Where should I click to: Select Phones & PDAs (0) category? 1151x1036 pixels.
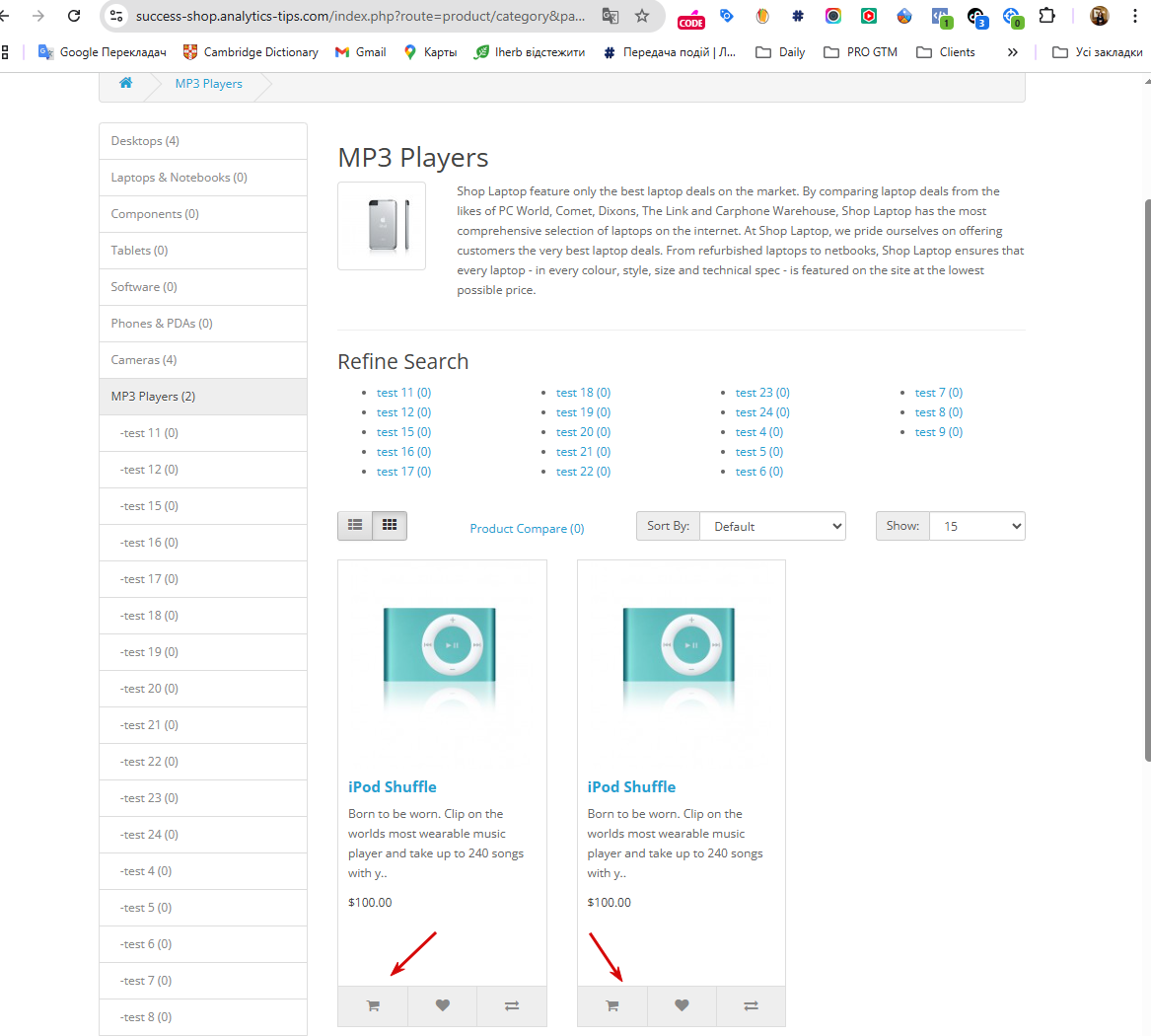(x=203, y=323)
